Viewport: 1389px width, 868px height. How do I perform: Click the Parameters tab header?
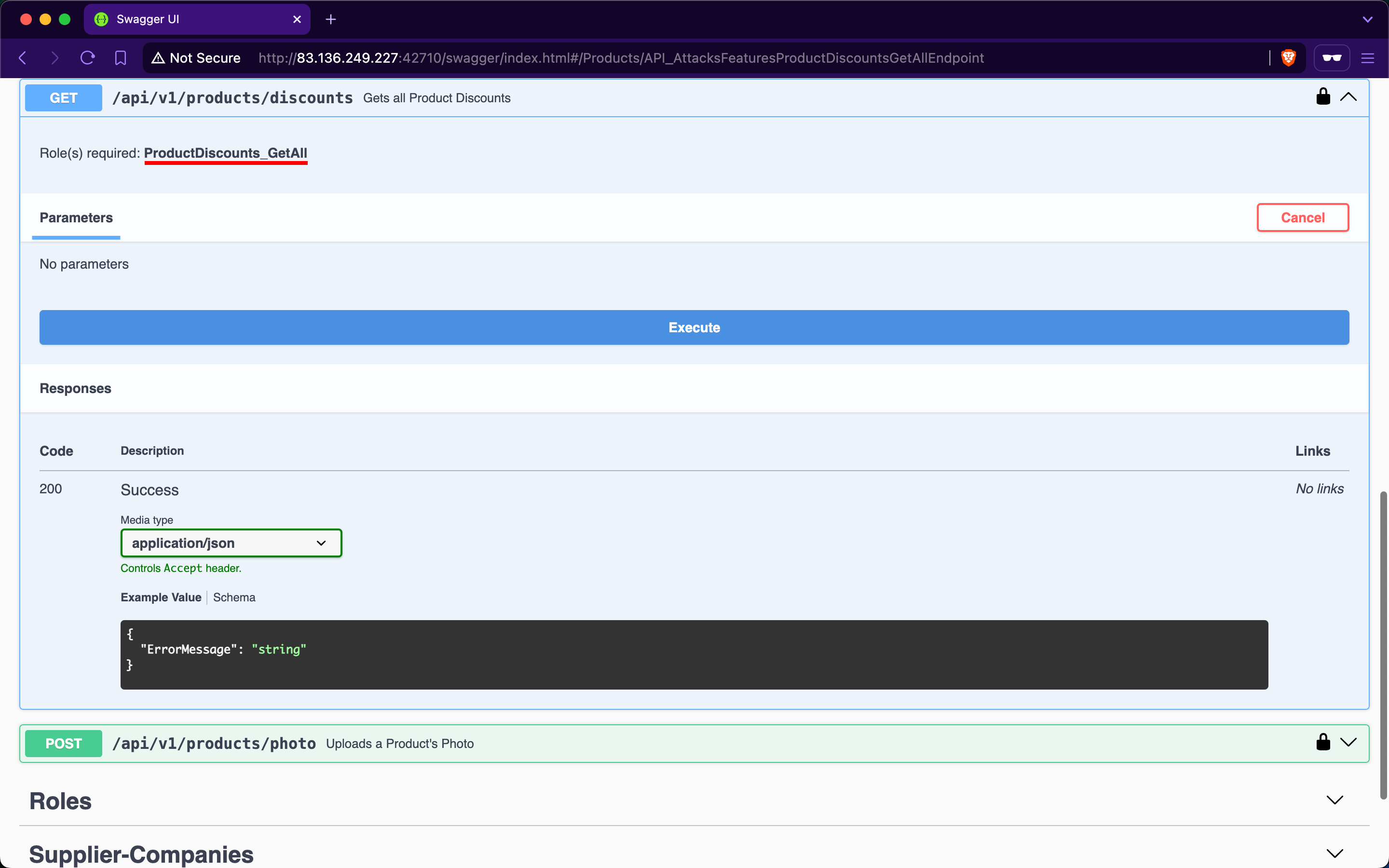[x=76, y=218]
